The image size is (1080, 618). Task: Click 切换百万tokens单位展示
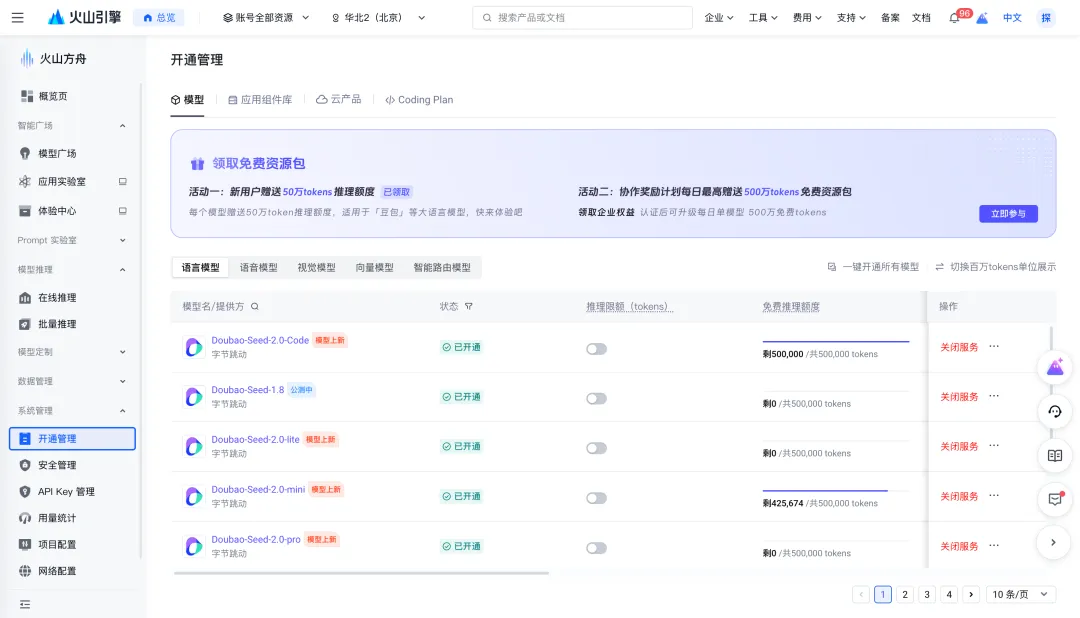pyautogui.click(x=995, y=267)
